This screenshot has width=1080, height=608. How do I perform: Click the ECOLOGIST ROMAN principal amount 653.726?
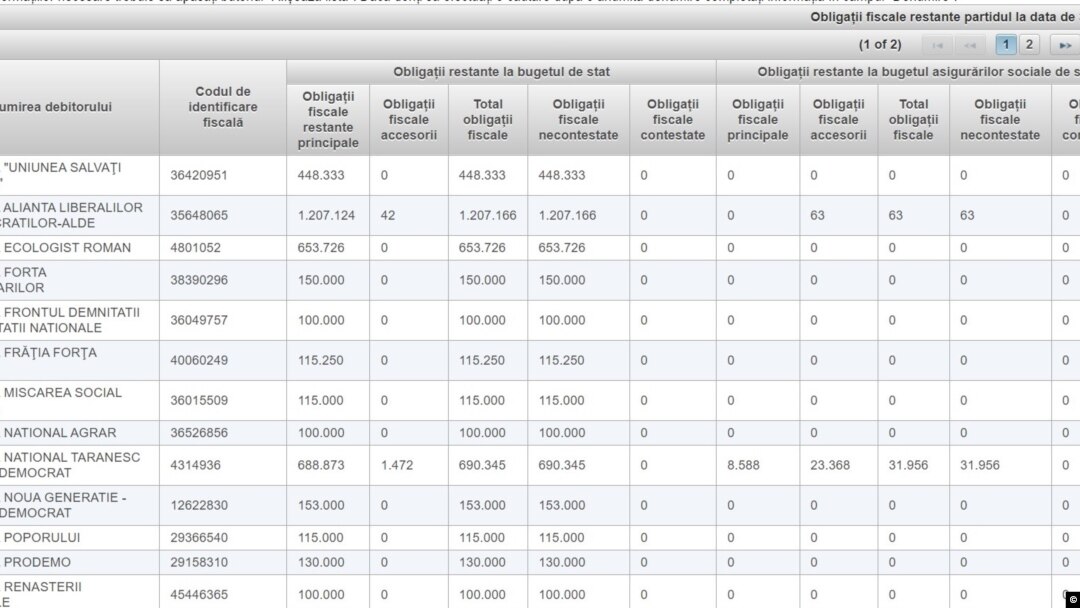[x=321, y=248]
